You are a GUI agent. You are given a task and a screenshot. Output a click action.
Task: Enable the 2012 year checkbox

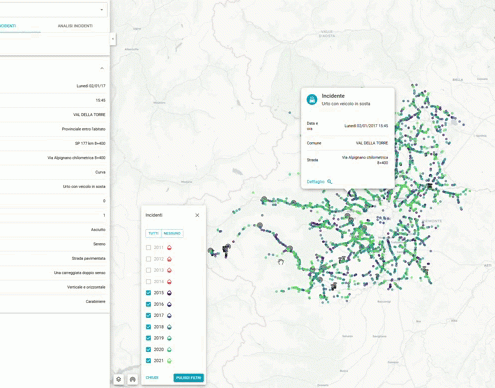pyautogui.click(x=148, y=259)
